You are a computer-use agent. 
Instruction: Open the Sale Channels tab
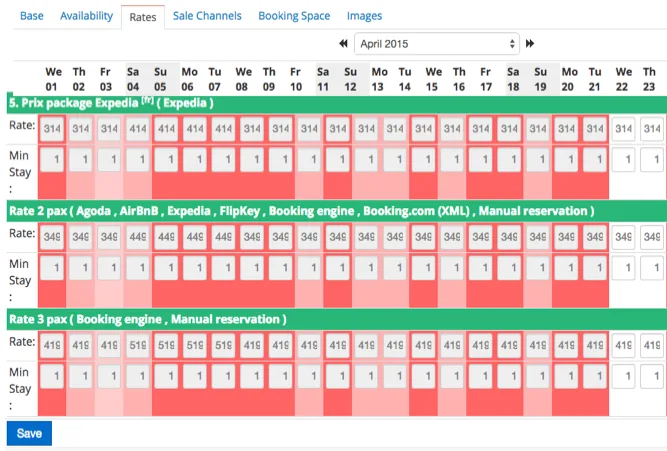pos(207,16)
